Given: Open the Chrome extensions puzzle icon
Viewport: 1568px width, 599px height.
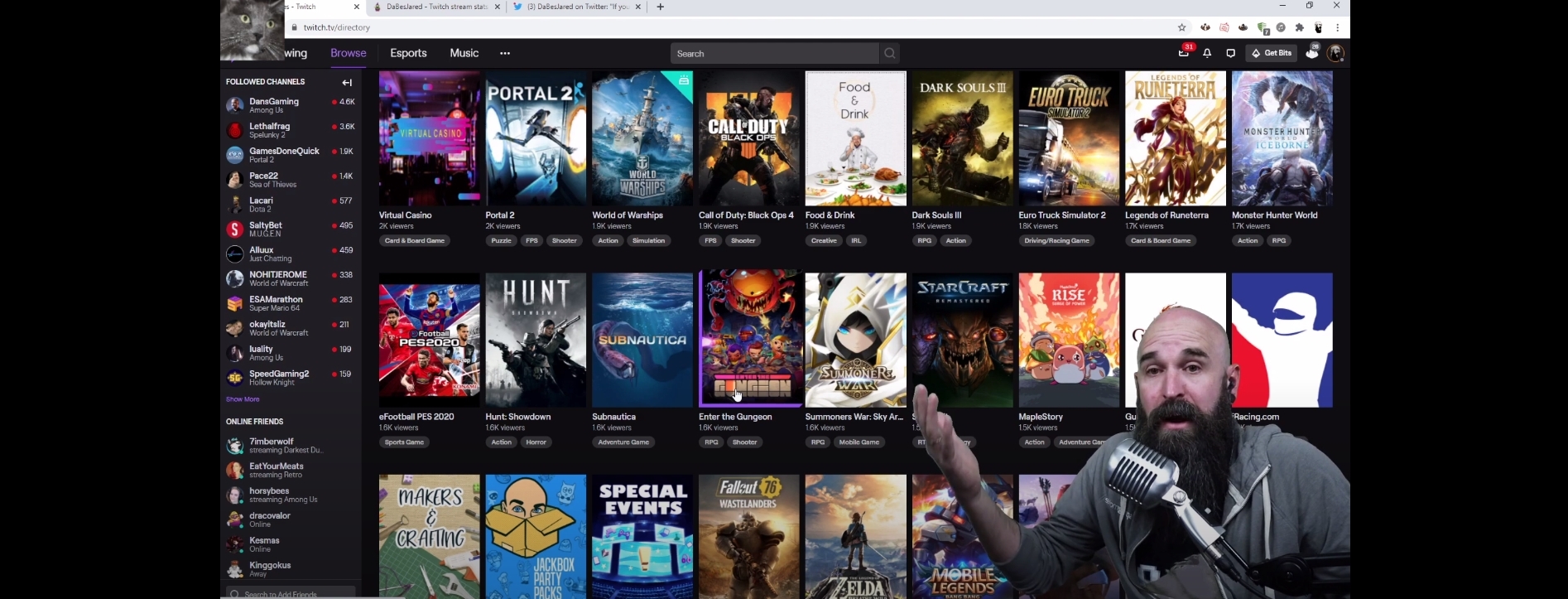Looking at the screenshot, I should pyautogui.click(x=1300, y=27).
